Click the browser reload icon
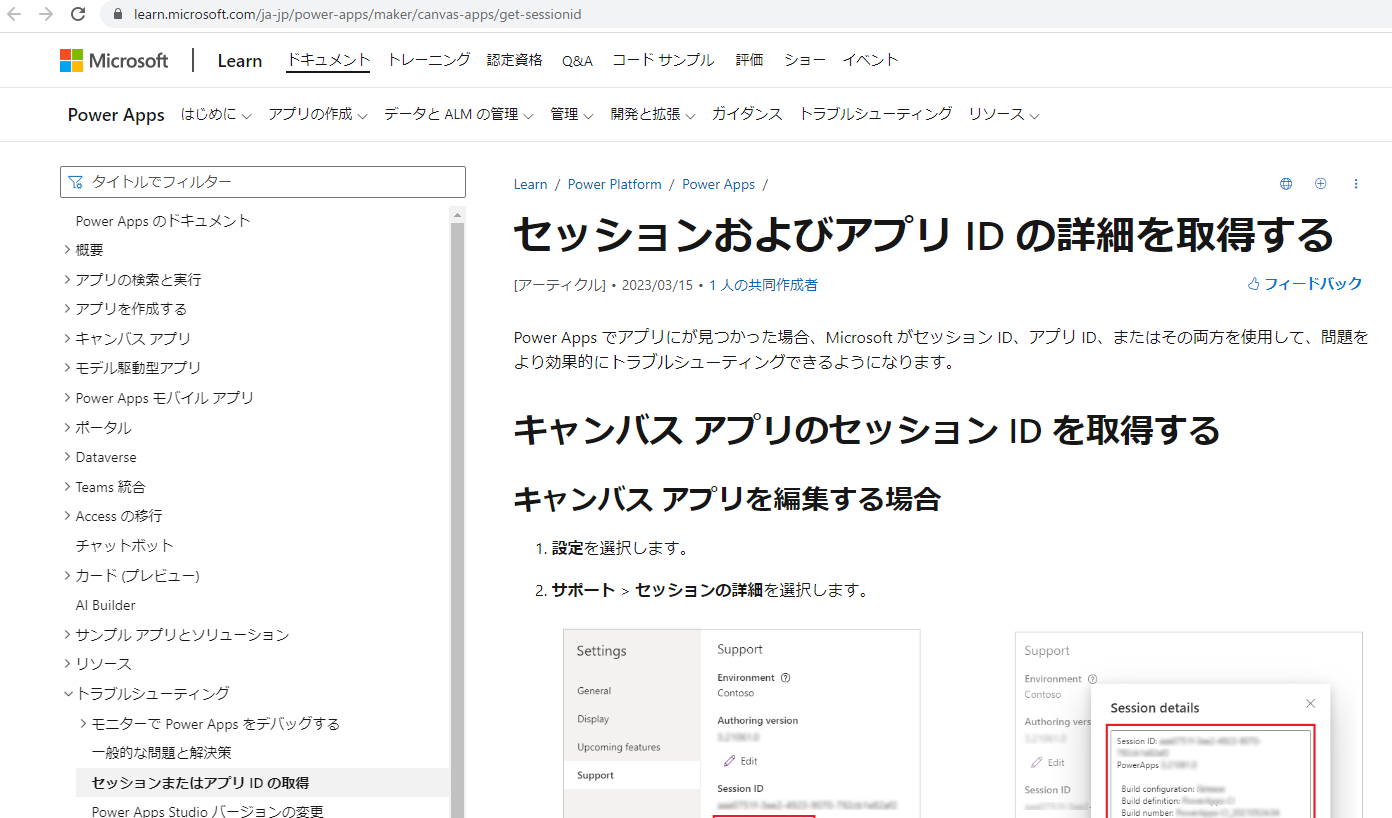The width and height of the screenshot is (1392, 818). click(x=77, y=14)
